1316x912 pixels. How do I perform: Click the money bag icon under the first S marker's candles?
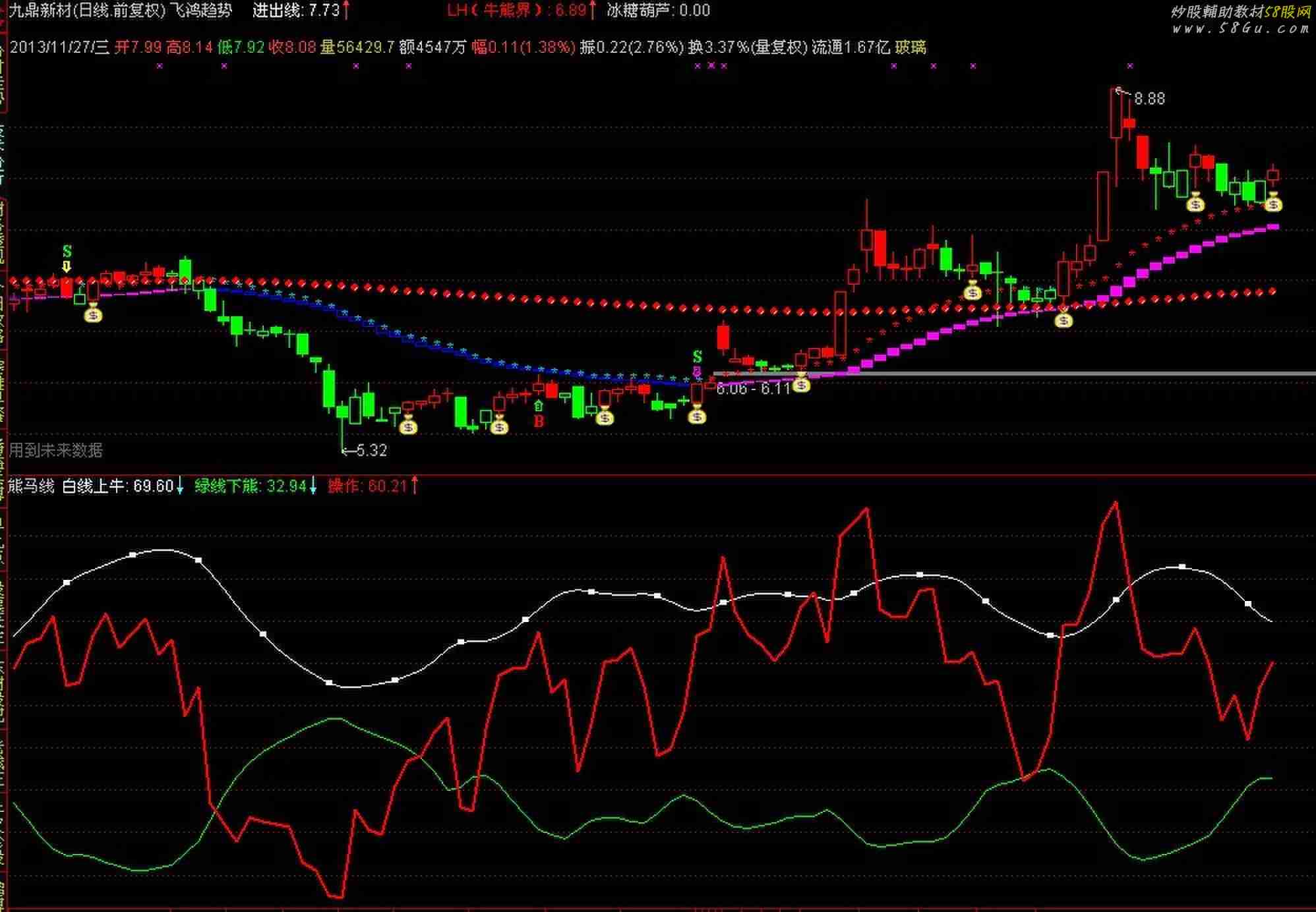pos(93,314)
